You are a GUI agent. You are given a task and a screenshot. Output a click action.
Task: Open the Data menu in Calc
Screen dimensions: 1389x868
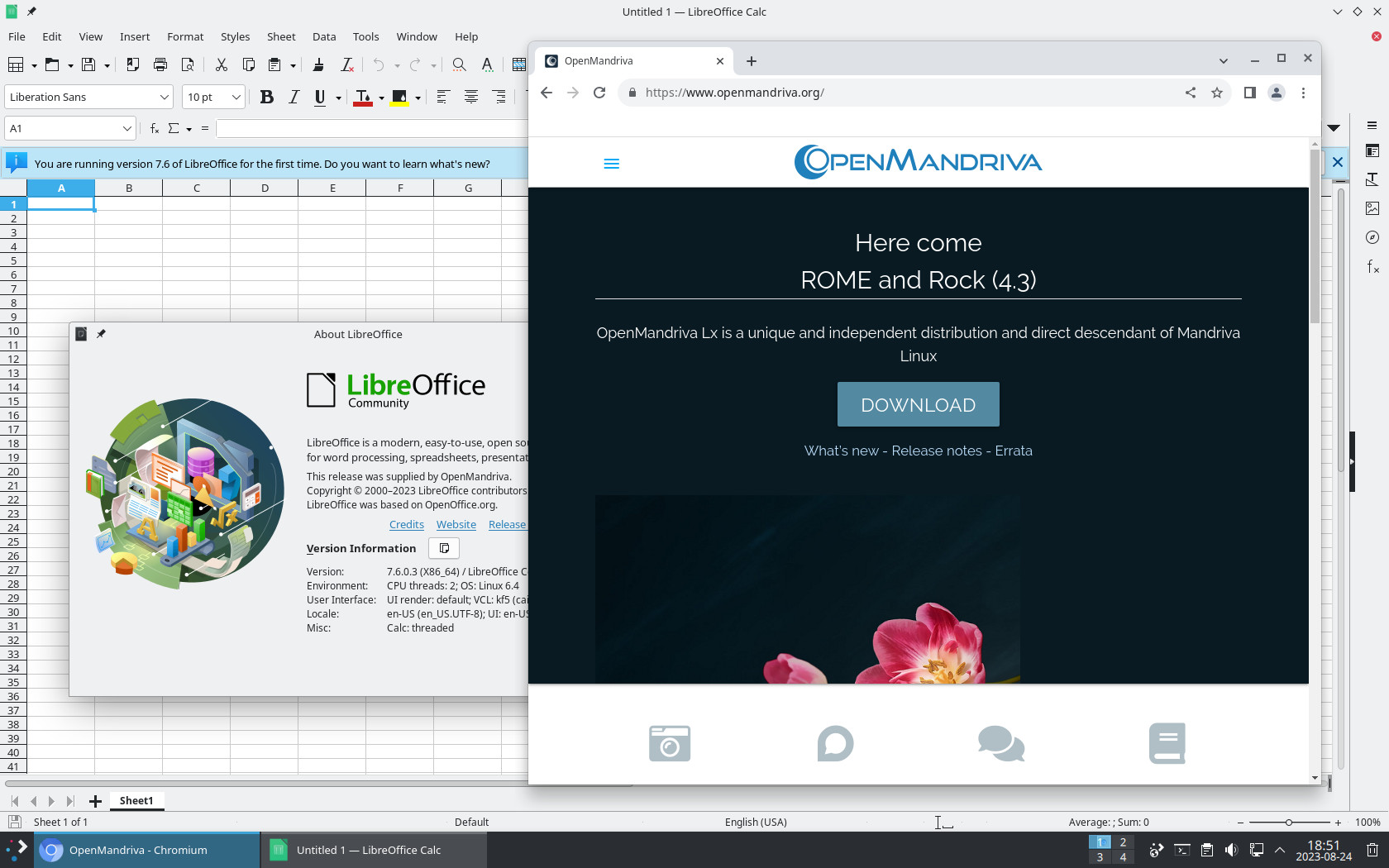(324, 36)
